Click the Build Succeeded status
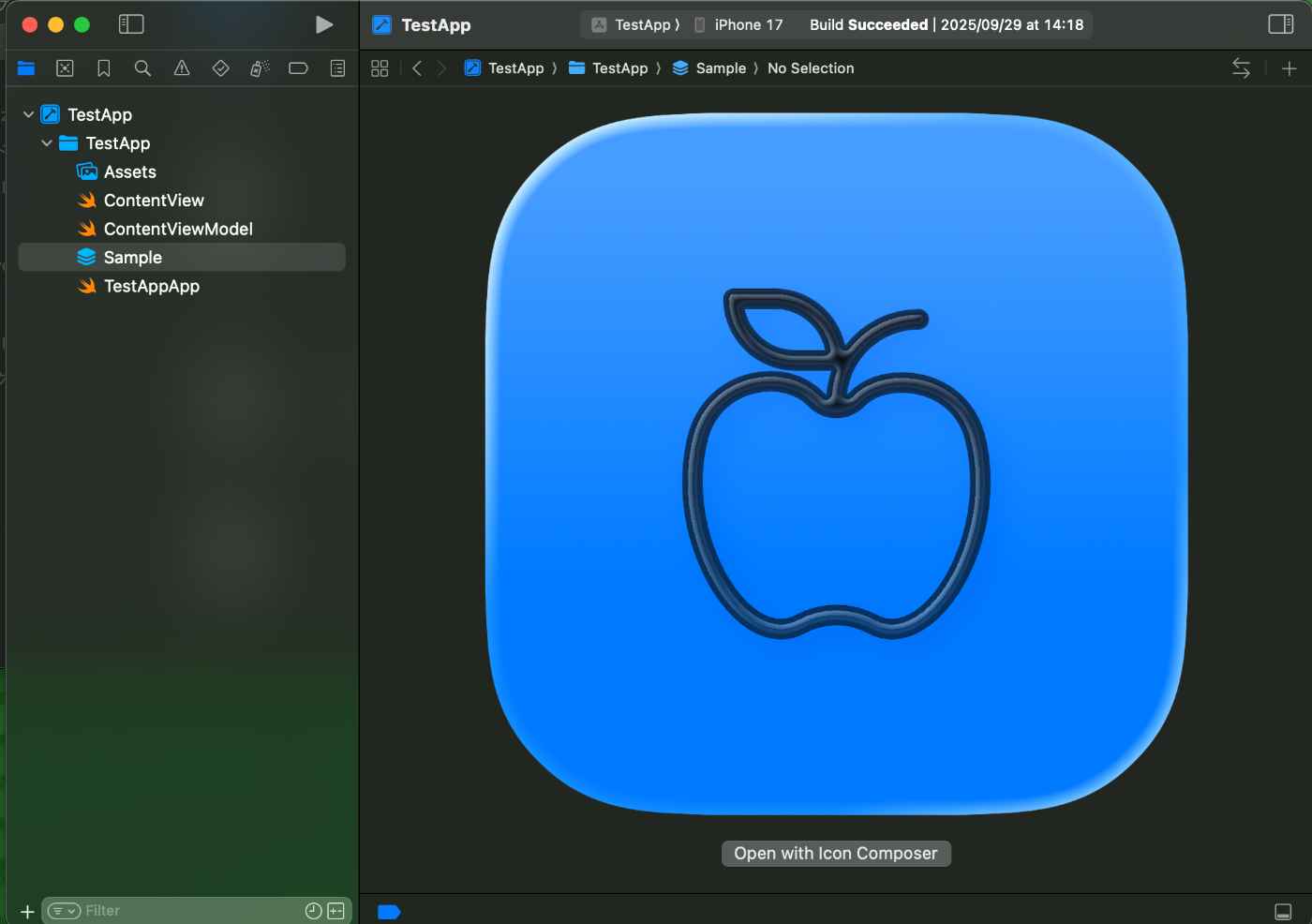Viewport: 1312px width, 924px height. [947, 25]
